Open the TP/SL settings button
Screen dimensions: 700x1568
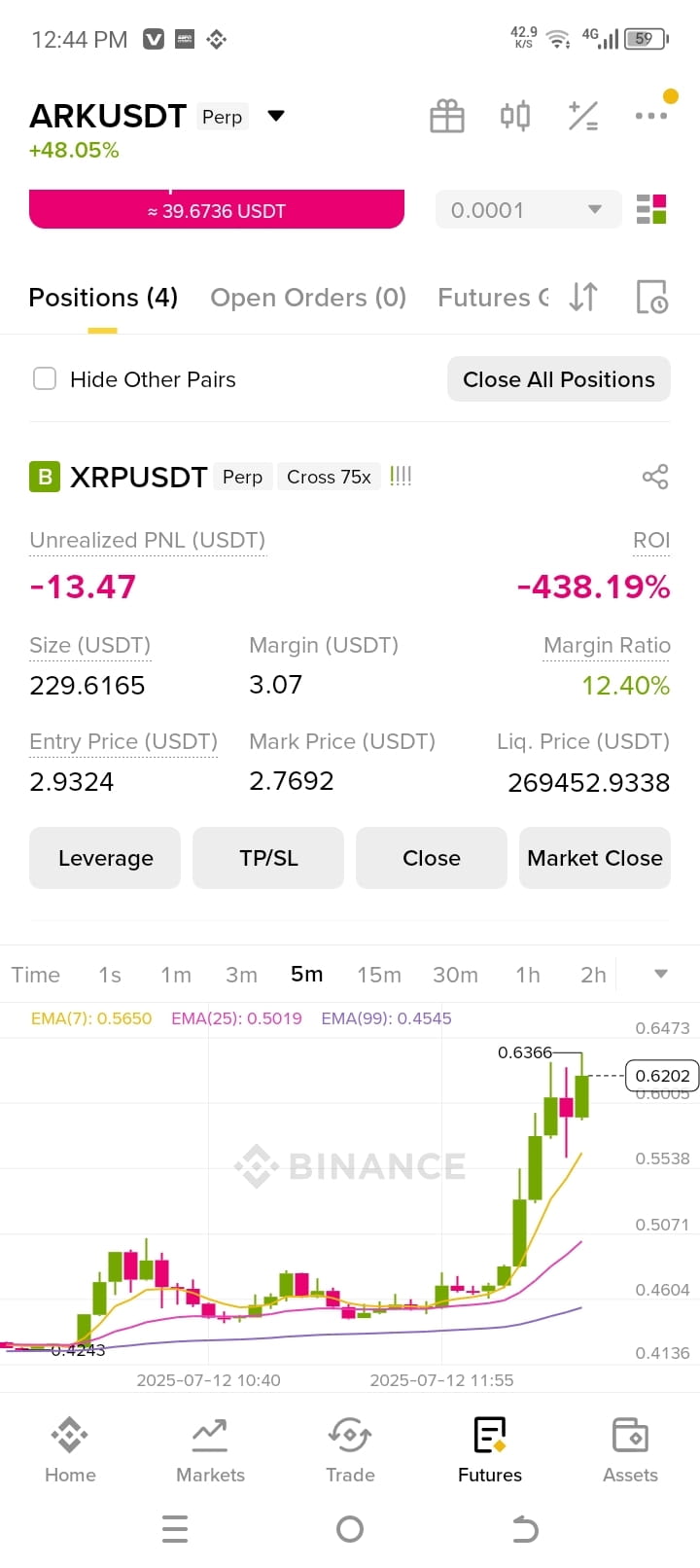coord(268,858)
